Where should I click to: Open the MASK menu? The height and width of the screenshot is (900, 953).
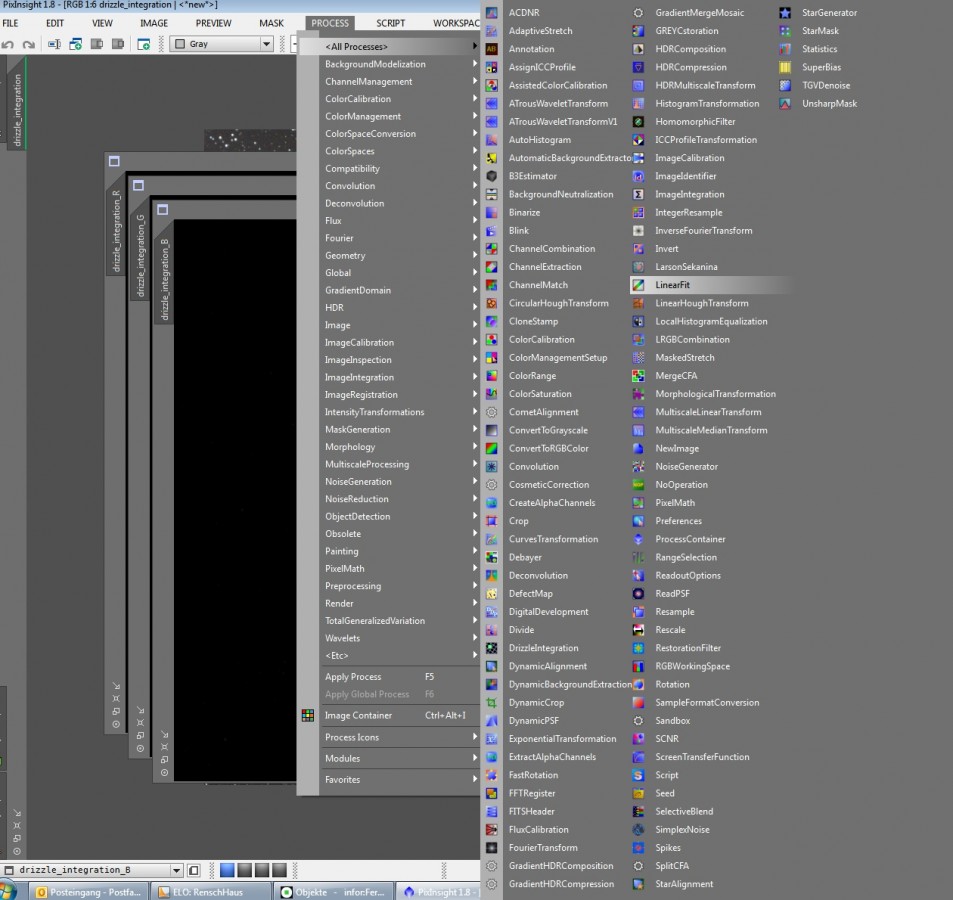271,23
